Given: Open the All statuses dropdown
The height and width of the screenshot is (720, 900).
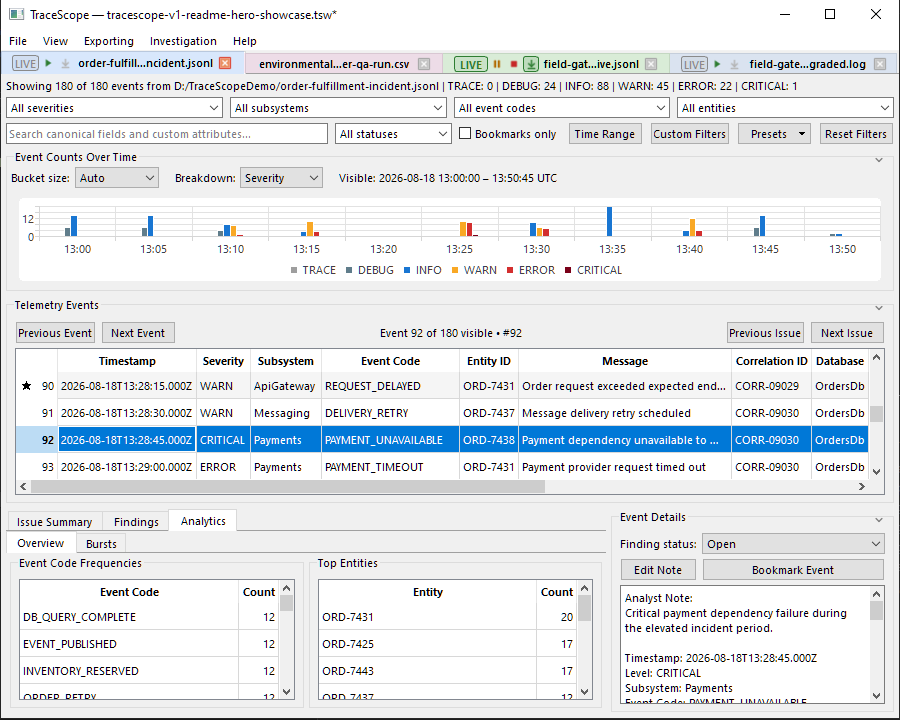Looking at the screenshot, I should pyautogui.click(x=393, y=134).
